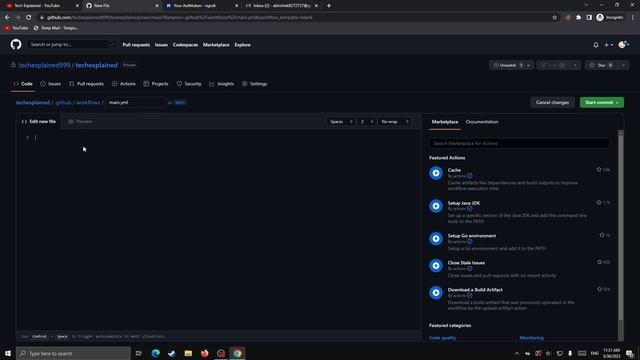Switch to the Preview tab
The width and height of the screenshot is (640, 360).
(80, 122)
